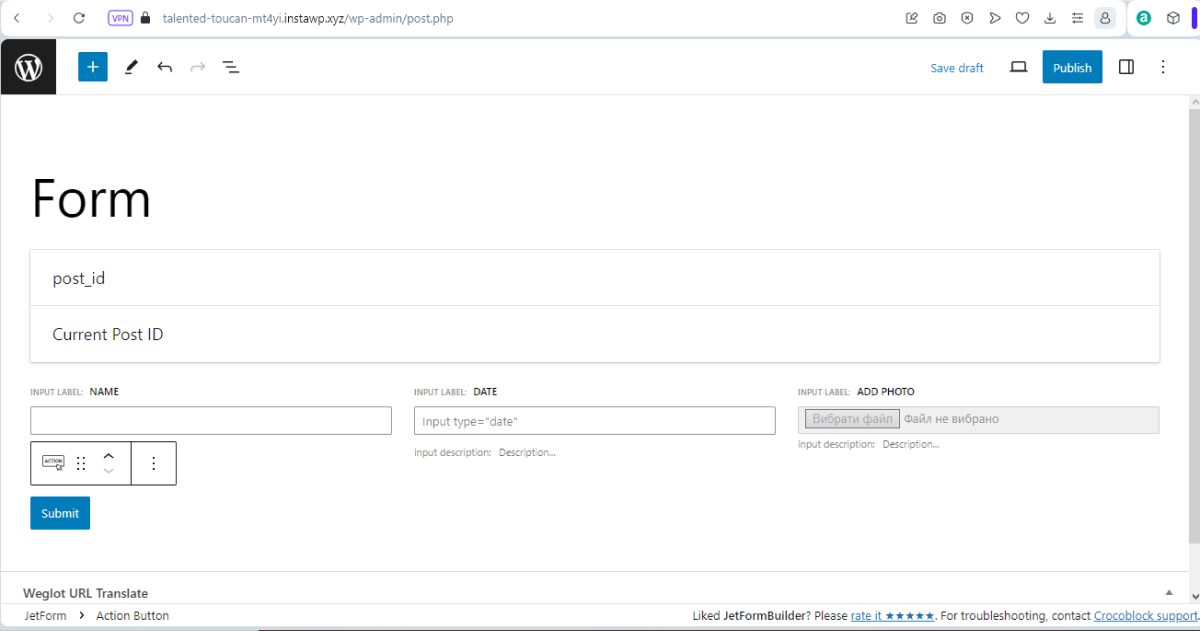
Task: Preview the form in device view
Action: [1018, 66]
